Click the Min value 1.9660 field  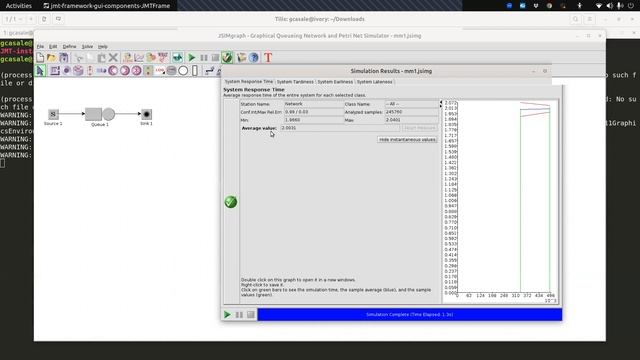click(x=313, y=120)
